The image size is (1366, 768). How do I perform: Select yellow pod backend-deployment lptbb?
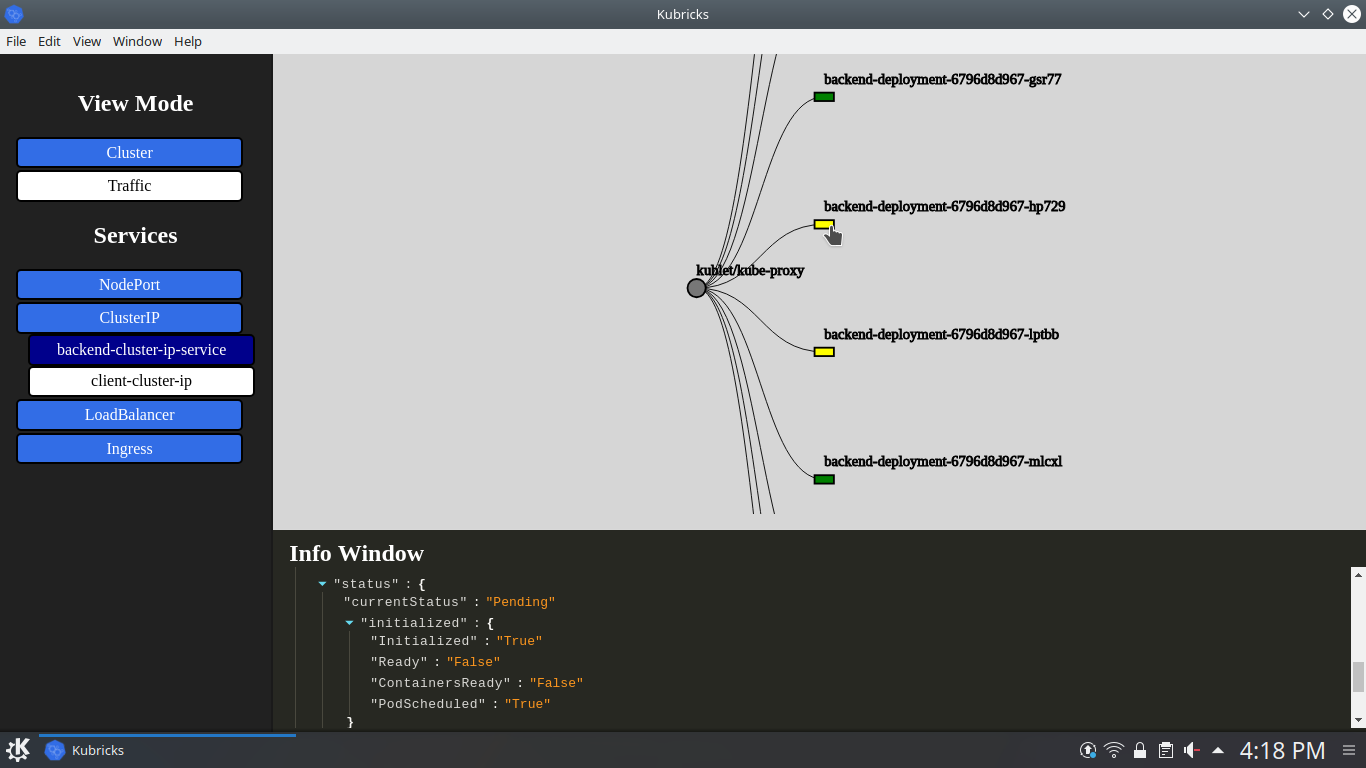tap(824, 352)
